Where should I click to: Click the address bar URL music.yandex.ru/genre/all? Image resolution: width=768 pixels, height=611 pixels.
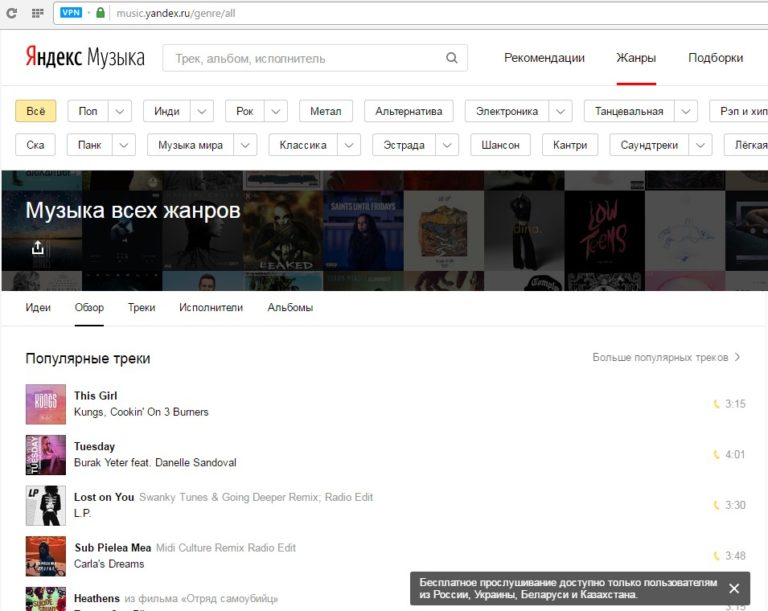pyautogui.click(x=176, y=13)
